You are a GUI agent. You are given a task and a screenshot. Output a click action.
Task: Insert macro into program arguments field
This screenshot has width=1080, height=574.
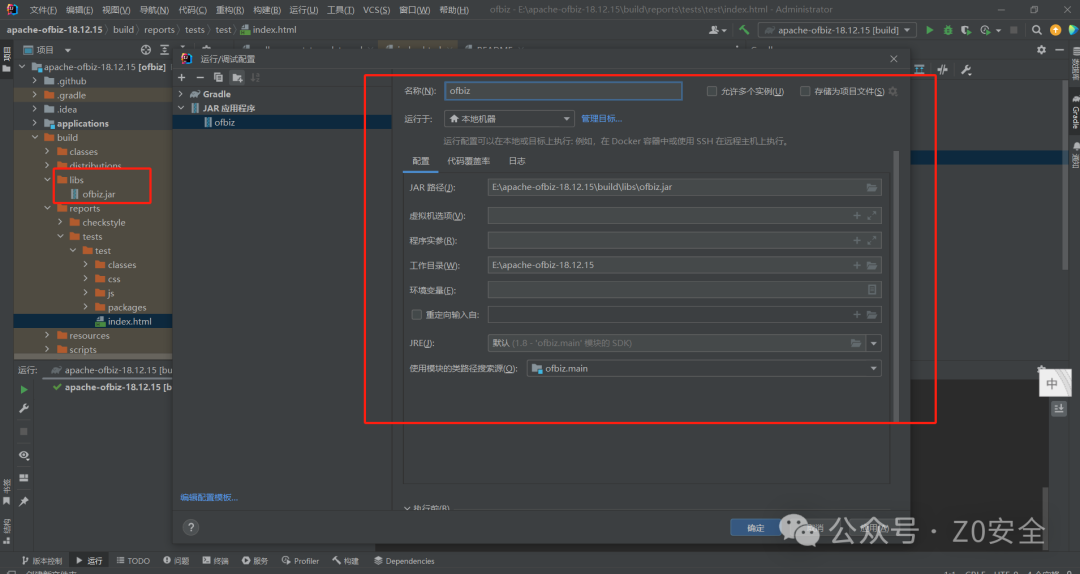click(857, 240)
